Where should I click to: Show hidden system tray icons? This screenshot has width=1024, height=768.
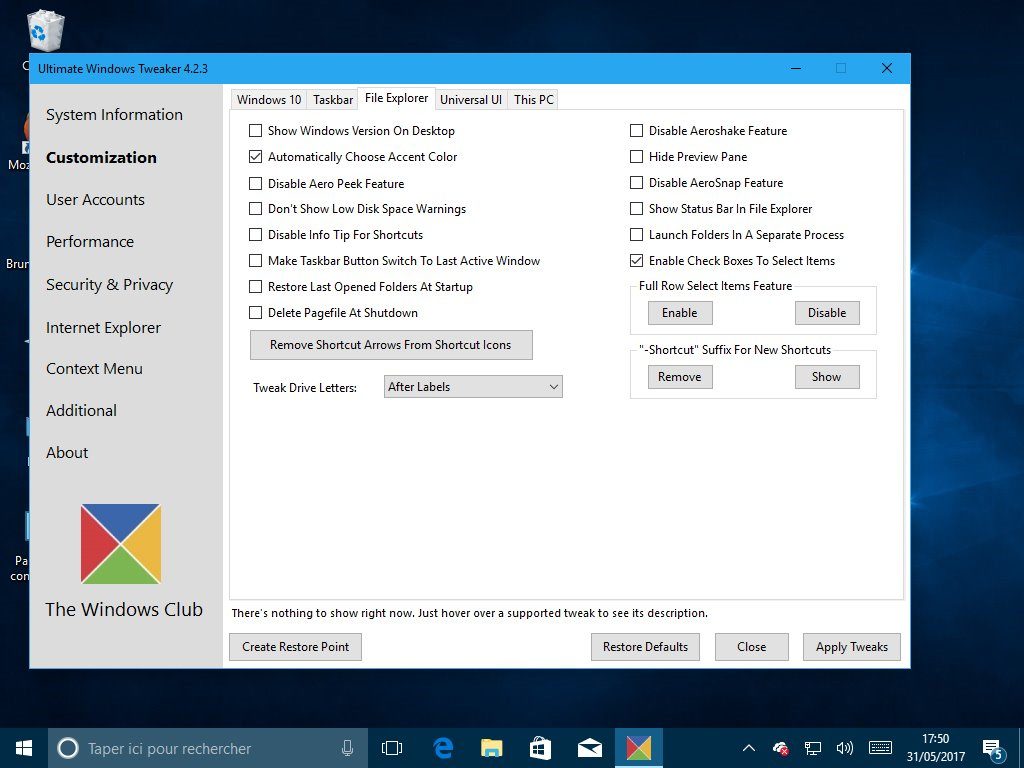pyautogui.click(x=749, y=748)
